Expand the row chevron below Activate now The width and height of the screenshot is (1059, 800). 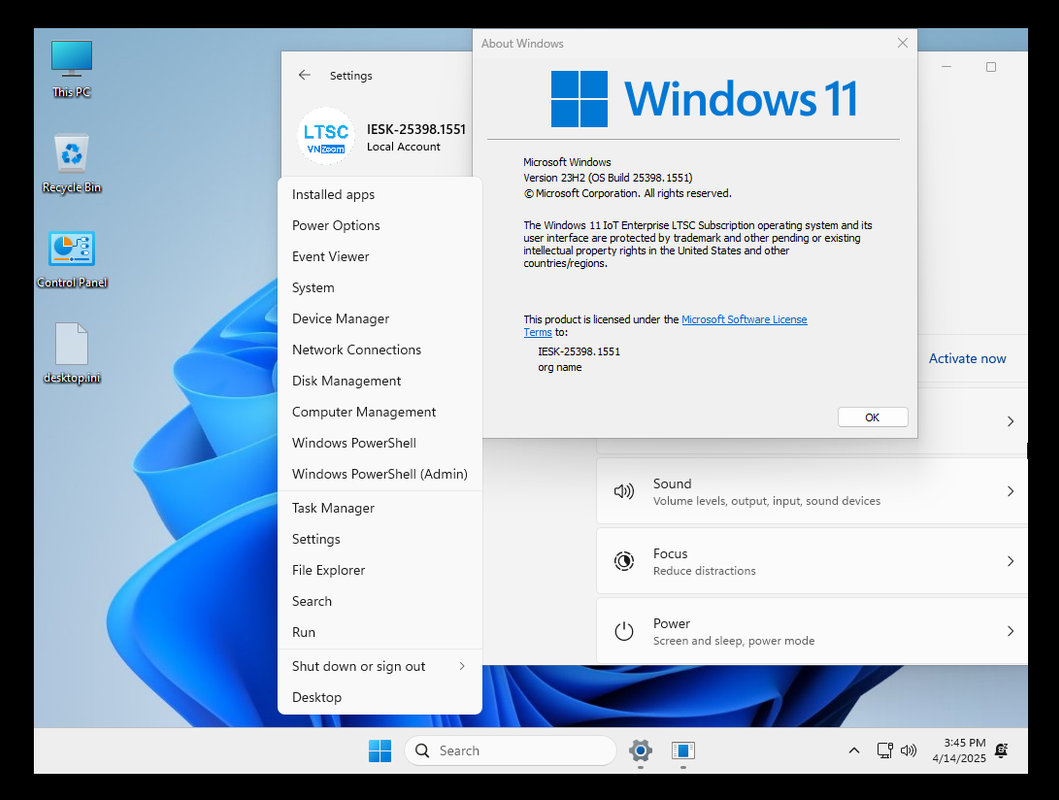1010,421
